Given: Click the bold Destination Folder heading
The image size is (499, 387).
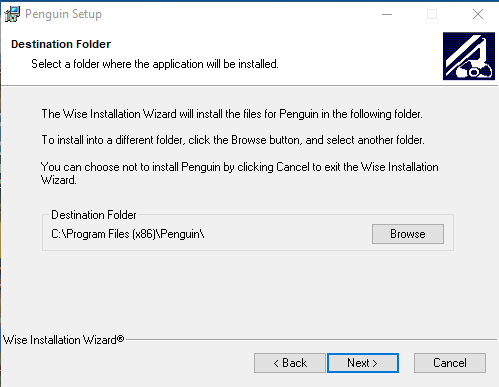Looking at the screenshot, I should [x=61, y=44].
